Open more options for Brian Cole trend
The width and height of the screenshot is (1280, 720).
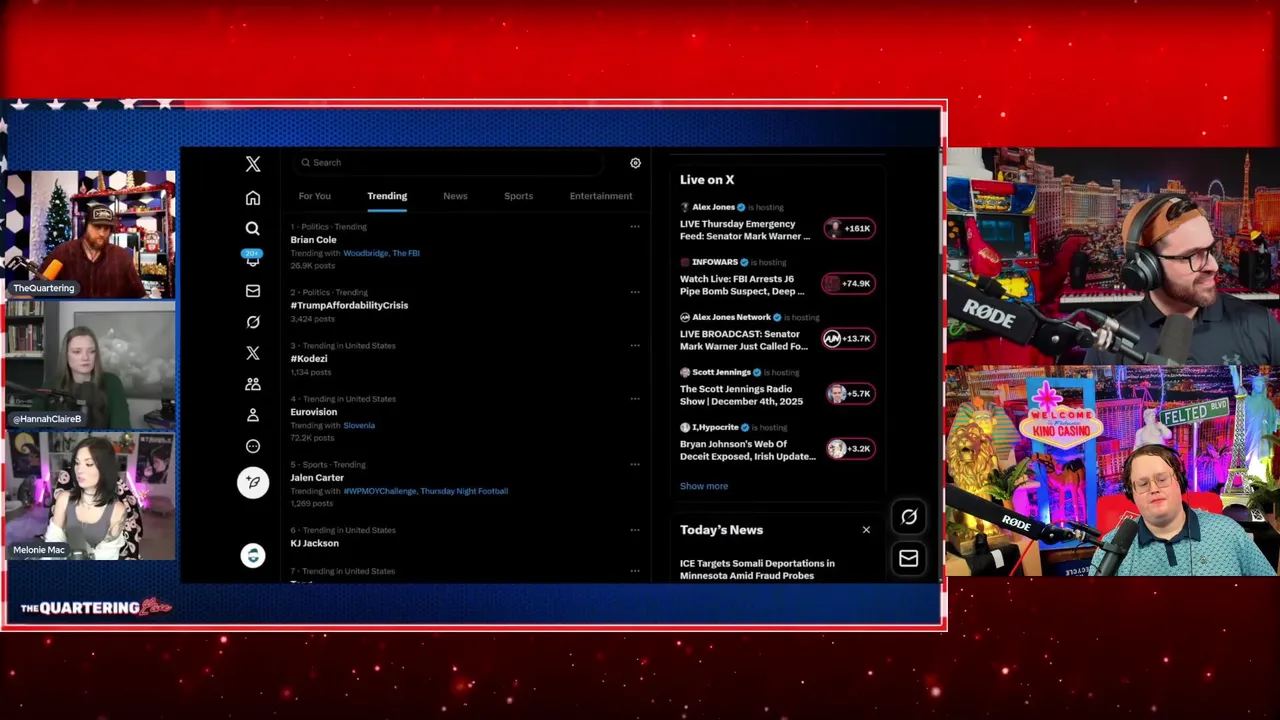(634, 227)
